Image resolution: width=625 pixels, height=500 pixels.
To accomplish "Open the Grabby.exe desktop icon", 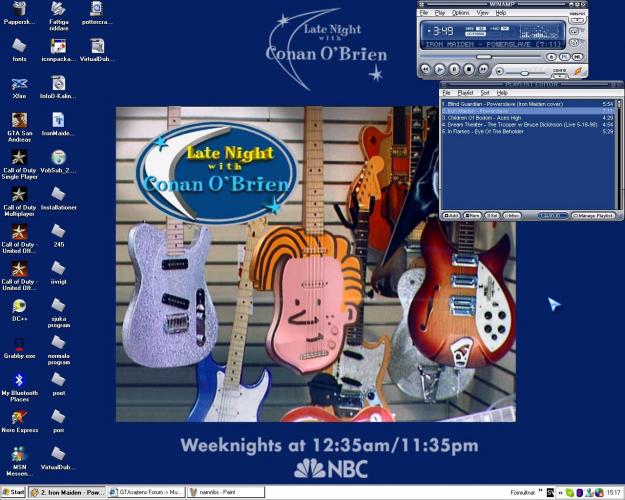I will click(x=19, y=347).
